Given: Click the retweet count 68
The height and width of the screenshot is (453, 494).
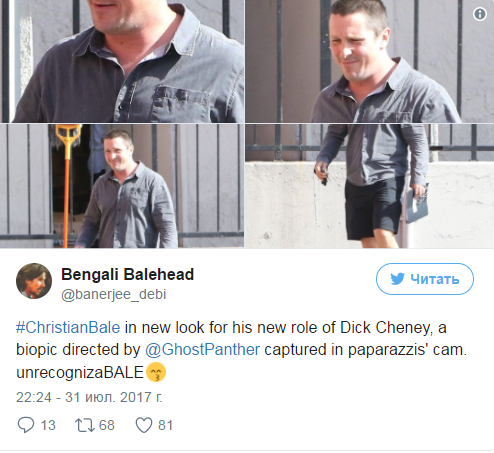Looking at the screenshot, I should (107, 425).
